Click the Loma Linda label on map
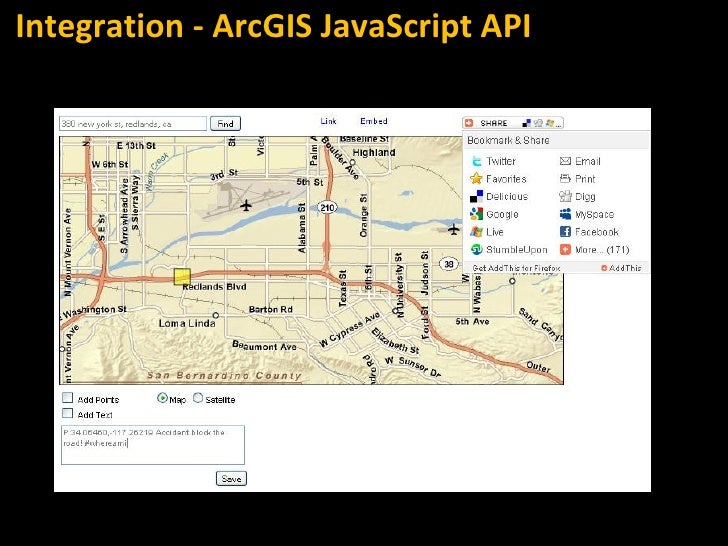 click(x=187, y=323)
